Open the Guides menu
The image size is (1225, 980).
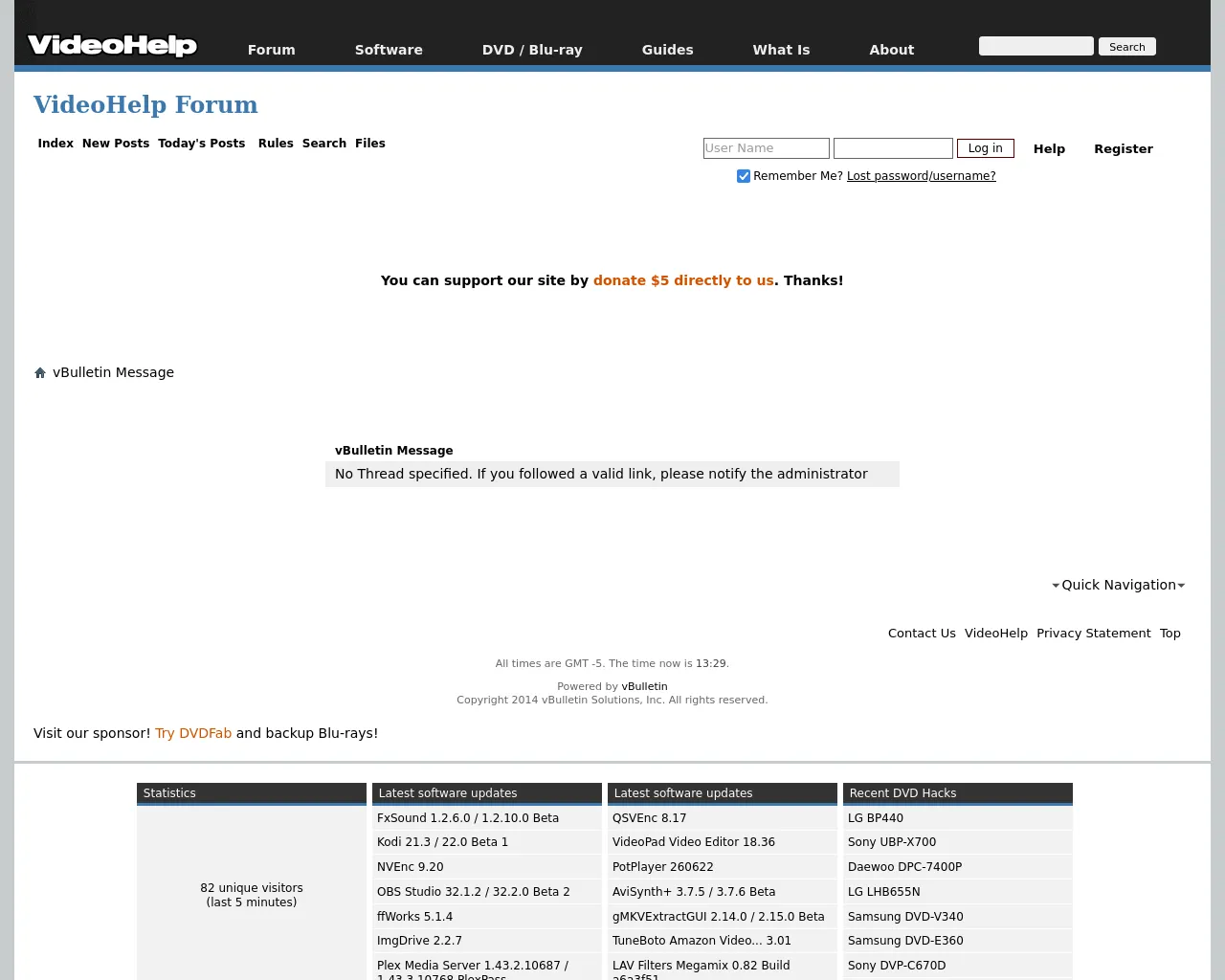point(668,50)
